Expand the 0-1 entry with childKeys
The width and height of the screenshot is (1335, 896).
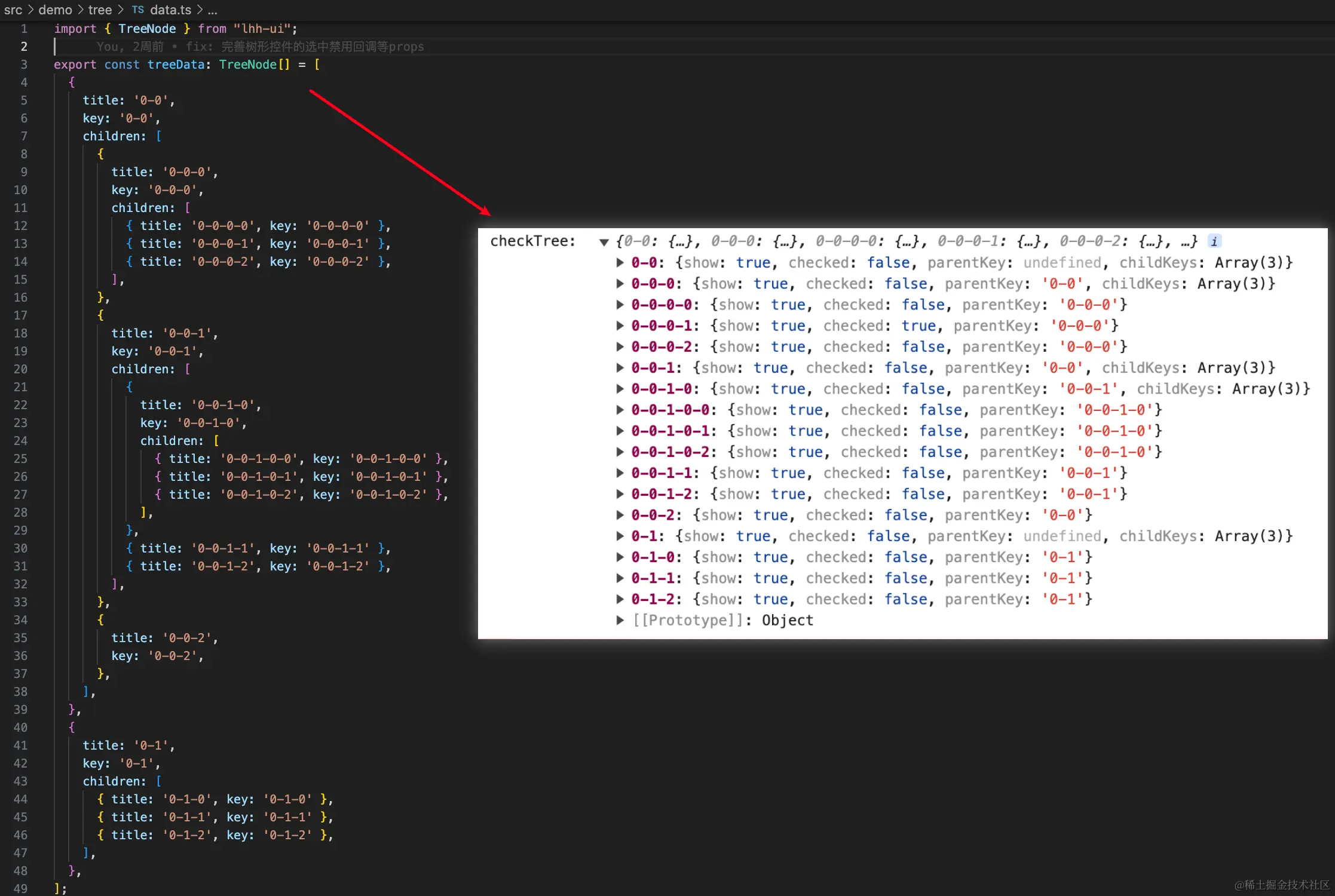[620, 536]
